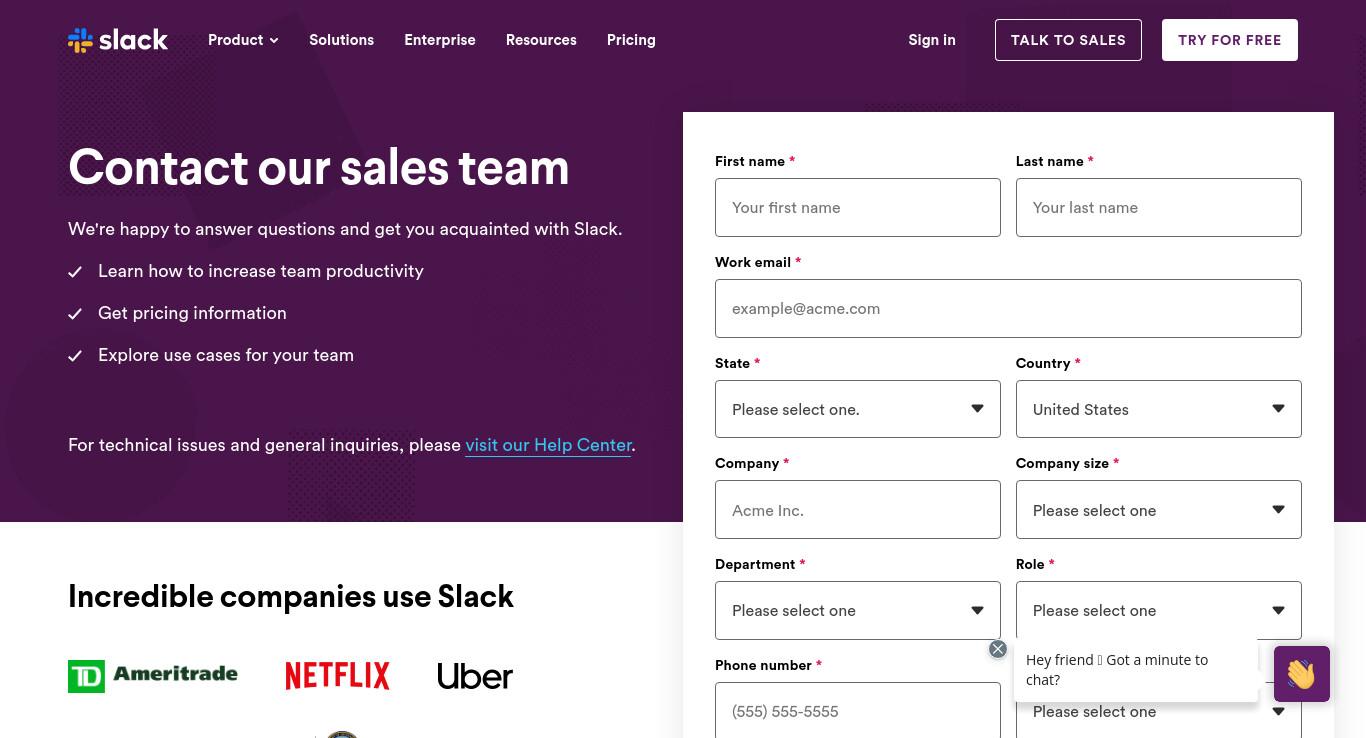
Task: Click the Uber logo
Action: (475, 676)
